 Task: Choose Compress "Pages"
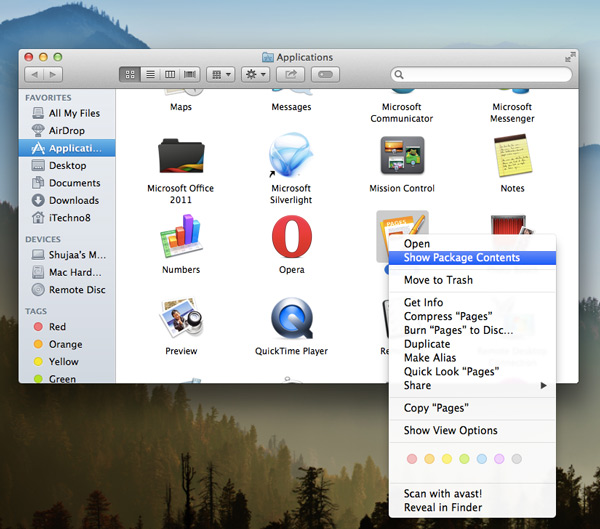(x=472, y=316)
